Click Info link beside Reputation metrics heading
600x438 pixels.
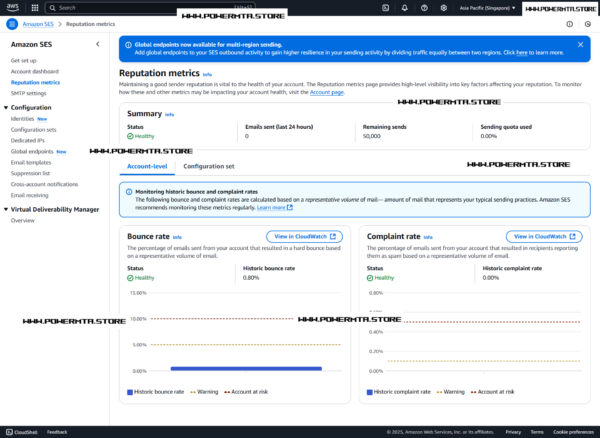pos(207,75)
